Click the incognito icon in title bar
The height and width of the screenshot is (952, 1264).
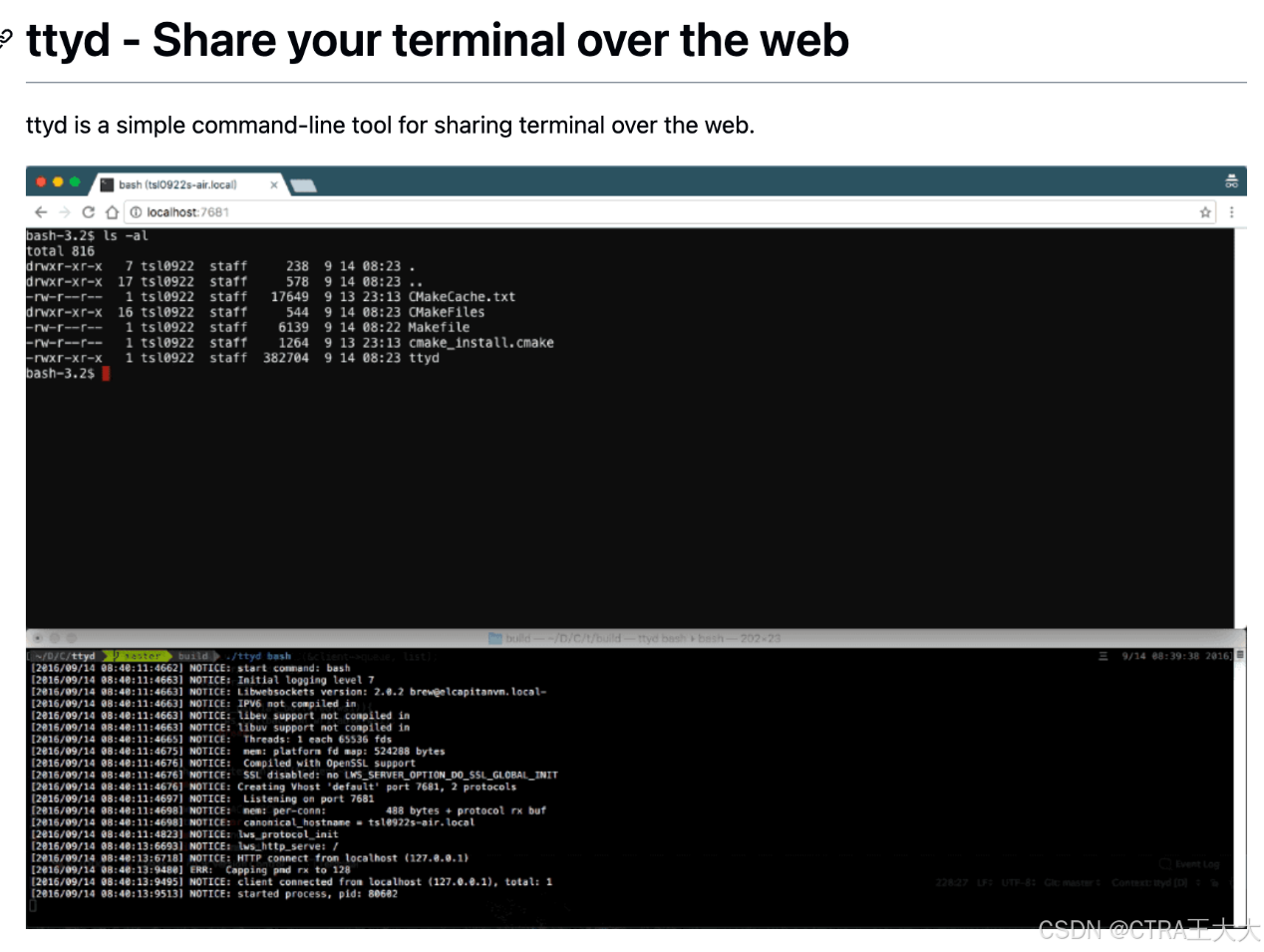coord(1231,181)
